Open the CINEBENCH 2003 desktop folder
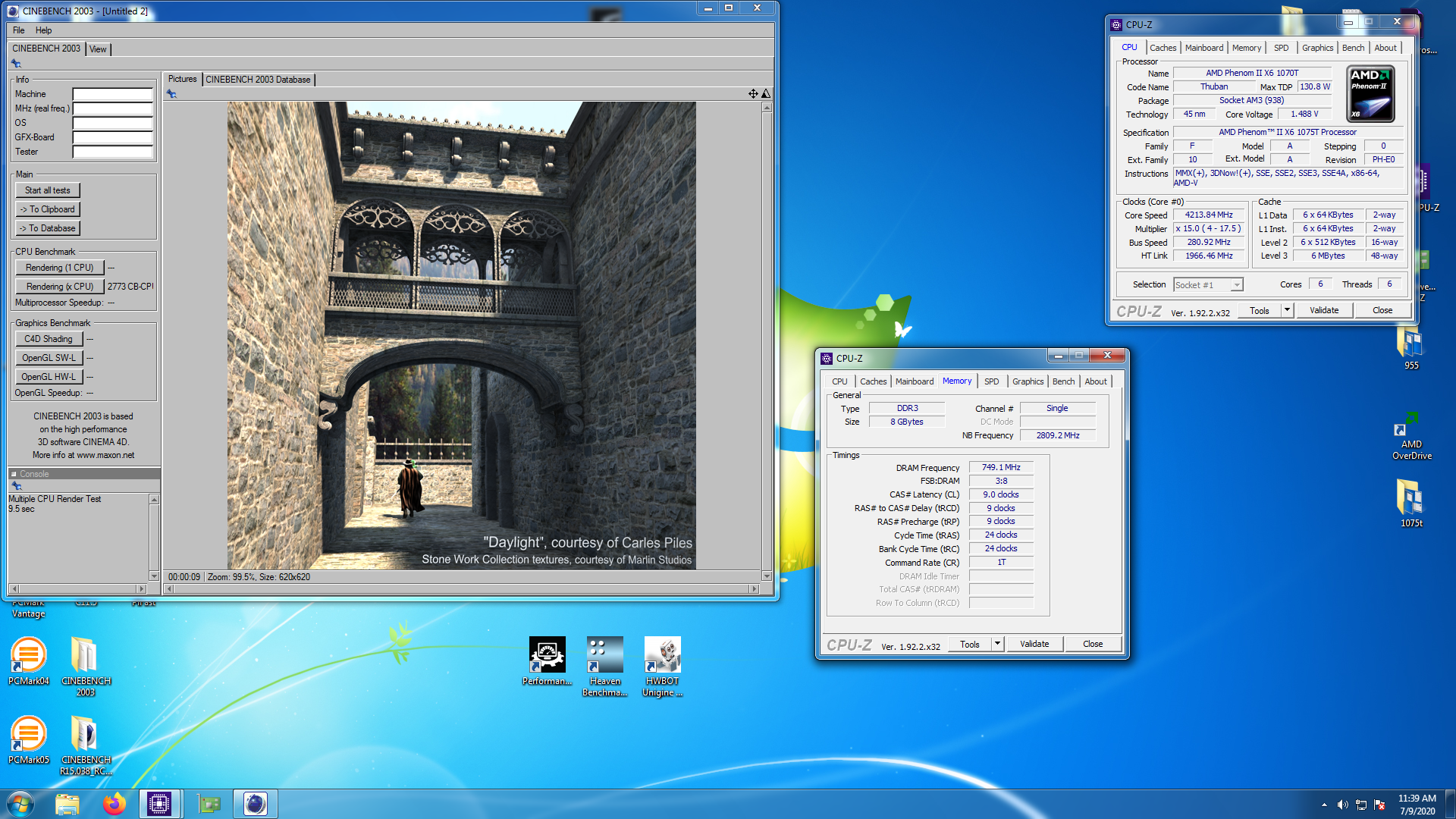The image size is (1456, 819). click(x=86, y=666)
